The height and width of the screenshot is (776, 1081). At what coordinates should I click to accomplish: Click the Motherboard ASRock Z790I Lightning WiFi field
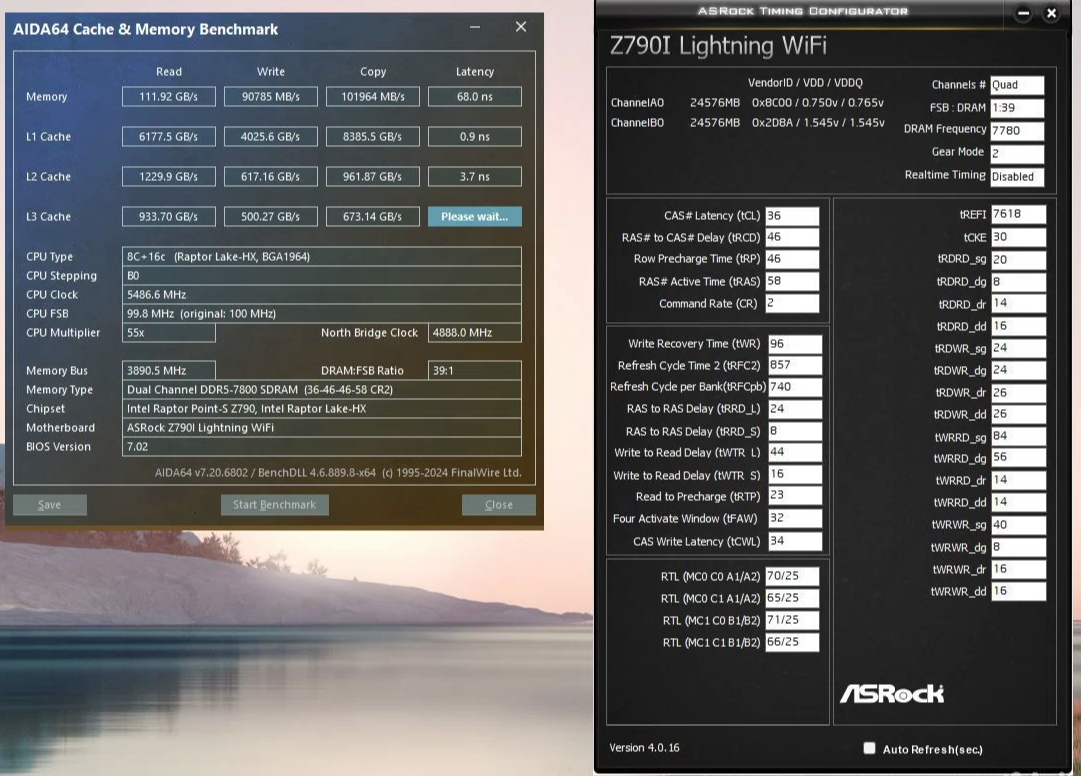[x=322, y=427]
